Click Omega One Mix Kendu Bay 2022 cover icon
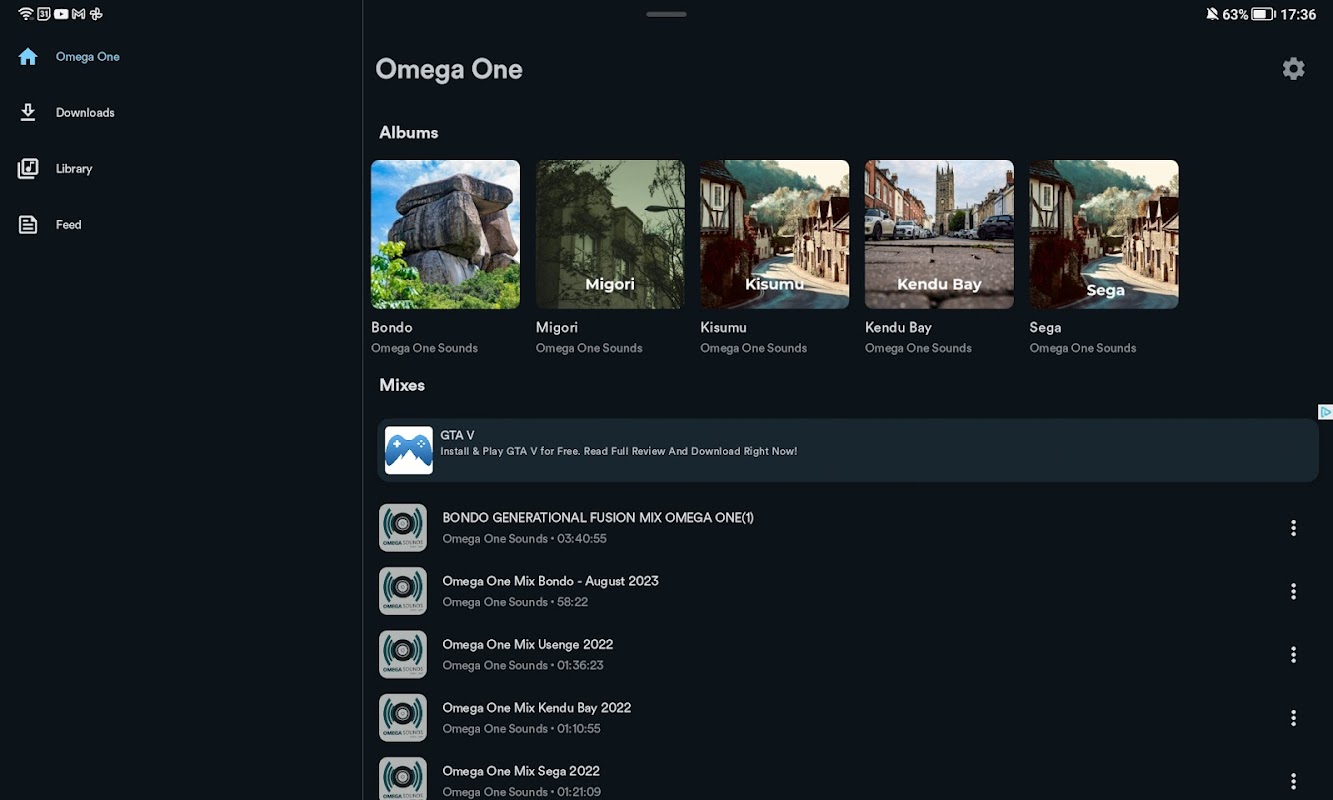The height and width of the screenshot is (800, 1333). 403,718
